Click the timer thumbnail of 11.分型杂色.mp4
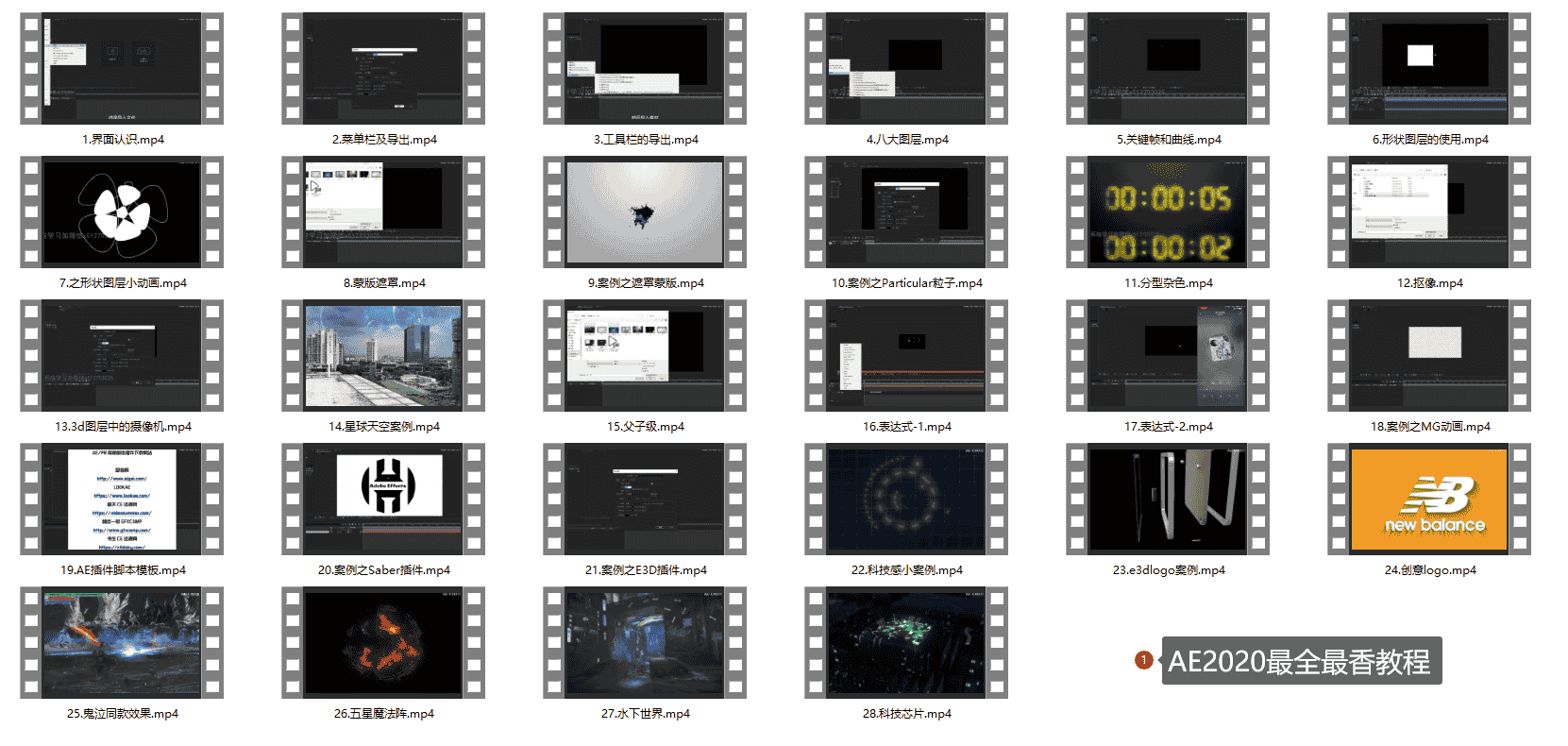Viewport: 1568px width, 746px height. pyautogui.click(x=1168, y=212)
